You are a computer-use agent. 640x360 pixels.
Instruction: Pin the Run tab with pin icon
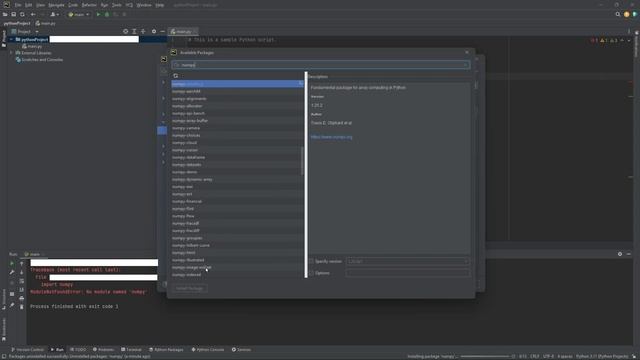click(x=12, y=305)
